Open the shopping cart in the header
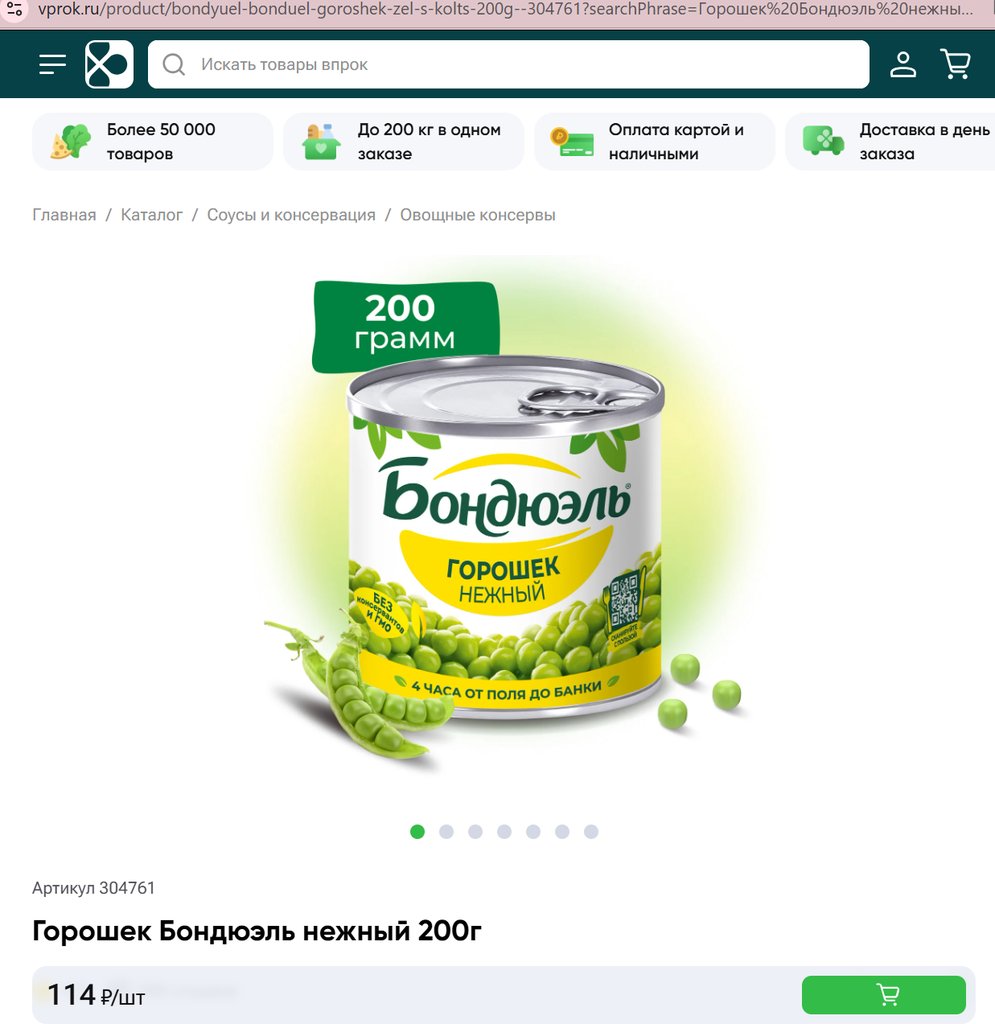Screen dimensions: 995x1024 [x=956, y=64]
